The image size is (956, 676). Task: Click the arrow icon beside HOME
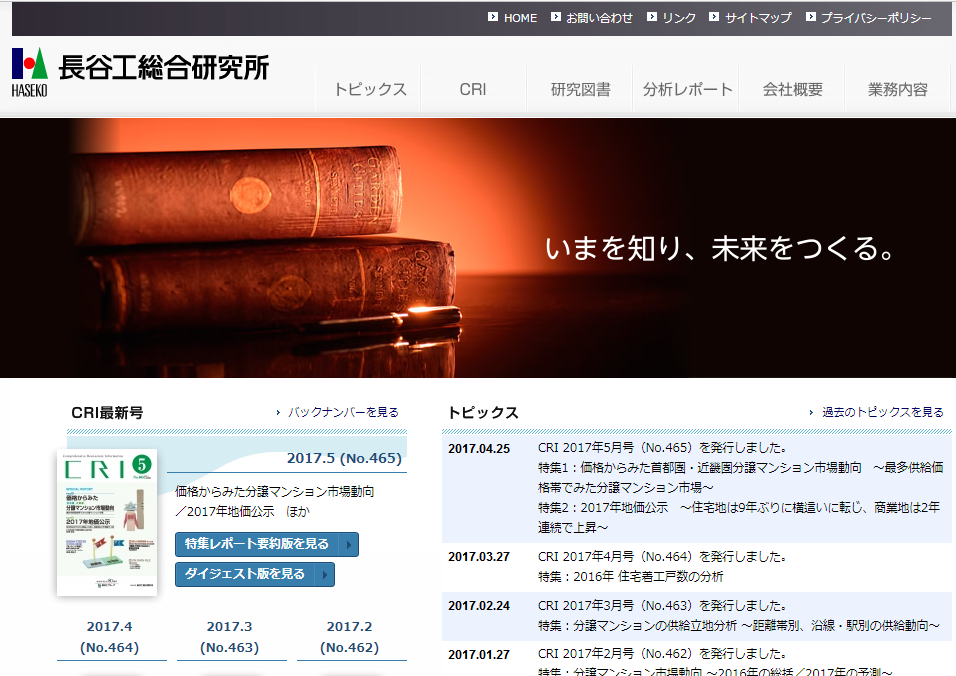click(493, 17)
